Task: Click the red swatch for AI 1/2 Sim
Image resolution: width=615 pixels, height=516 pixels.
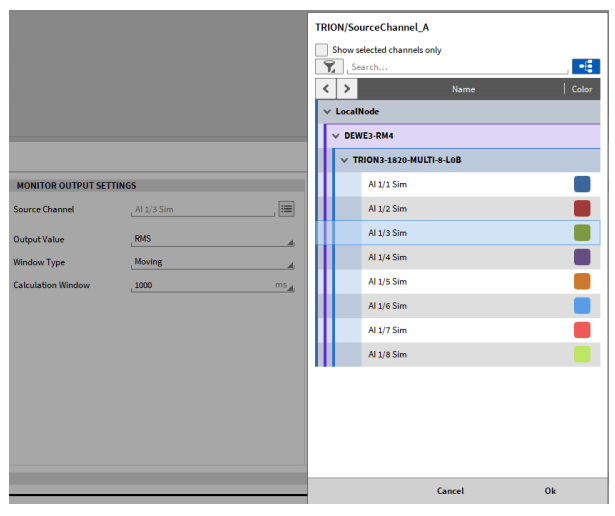Action: (x=582, y=208)
